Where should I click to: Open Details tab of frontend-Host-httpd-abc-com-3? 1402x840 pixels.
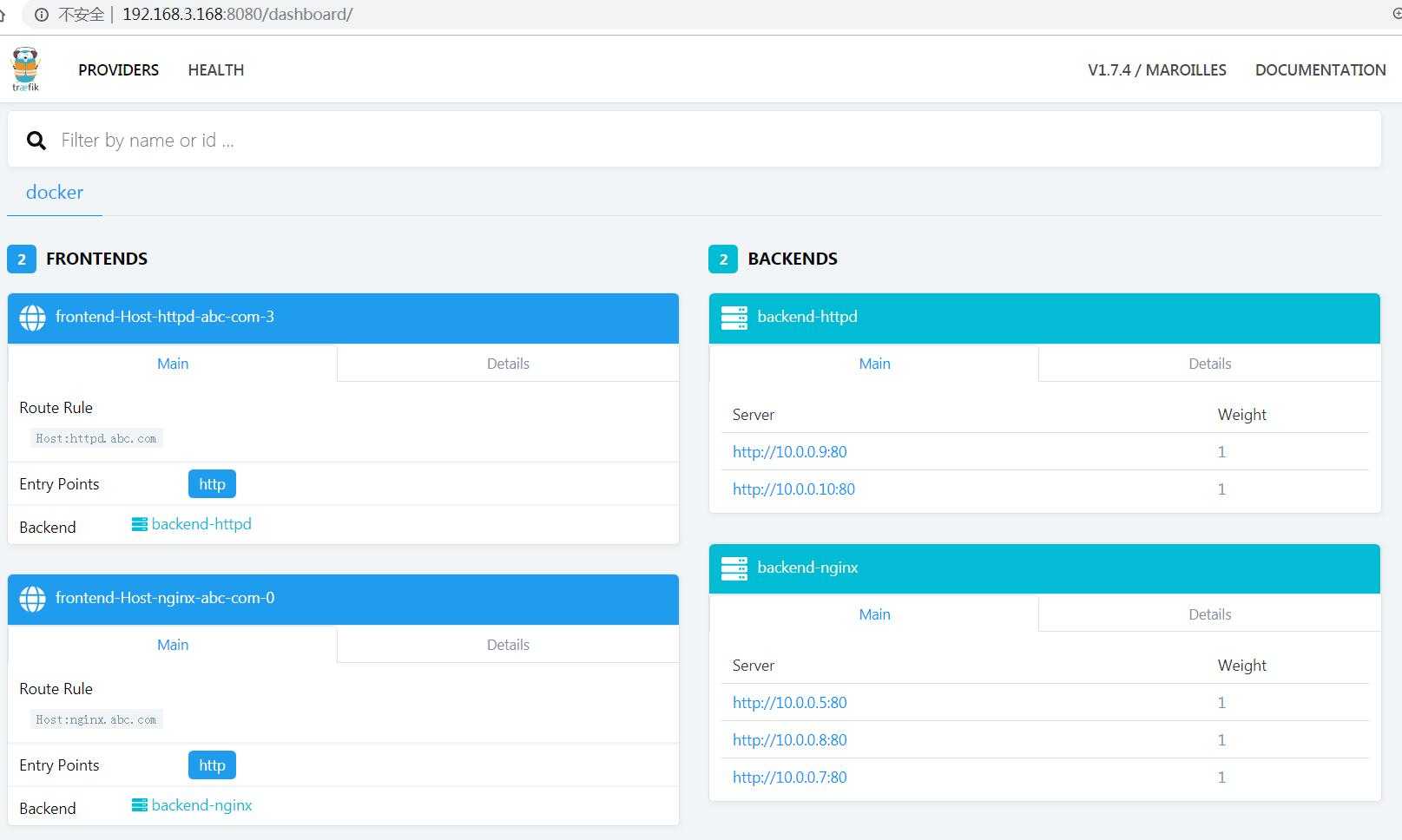tap(508, 364)
